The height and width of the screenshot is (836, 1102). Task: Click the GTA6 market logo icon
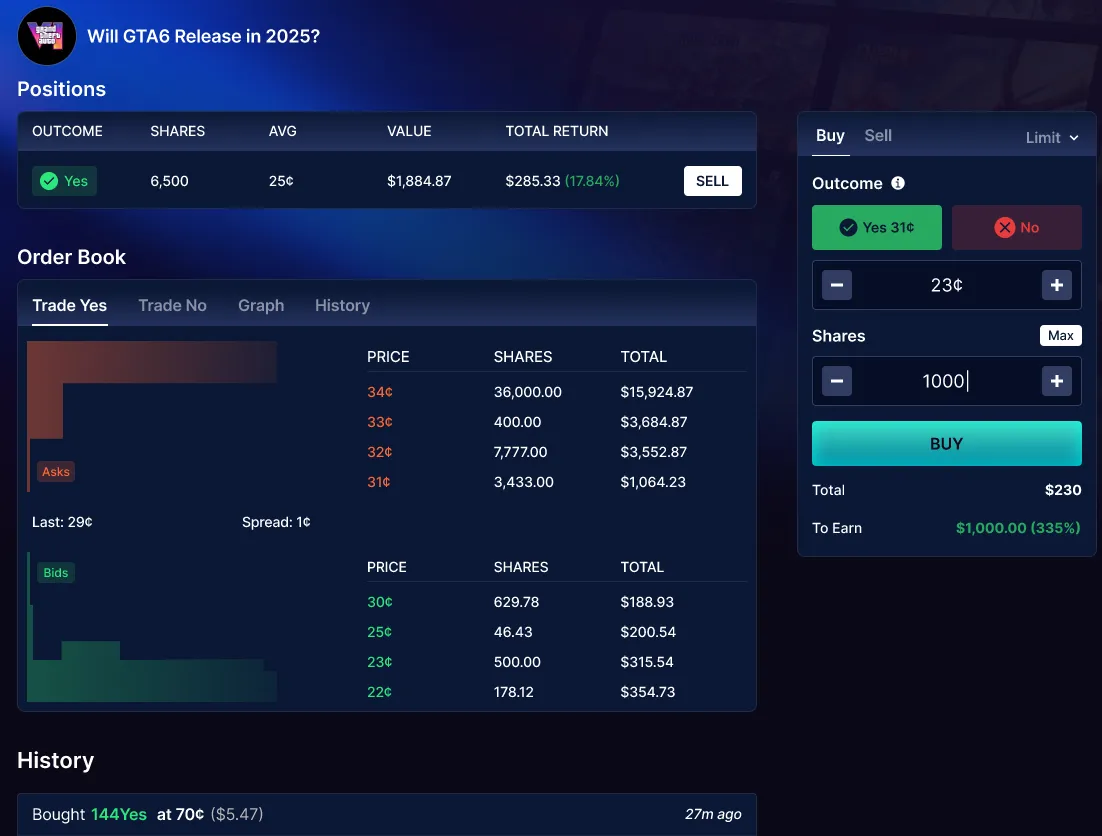[46, 36]
